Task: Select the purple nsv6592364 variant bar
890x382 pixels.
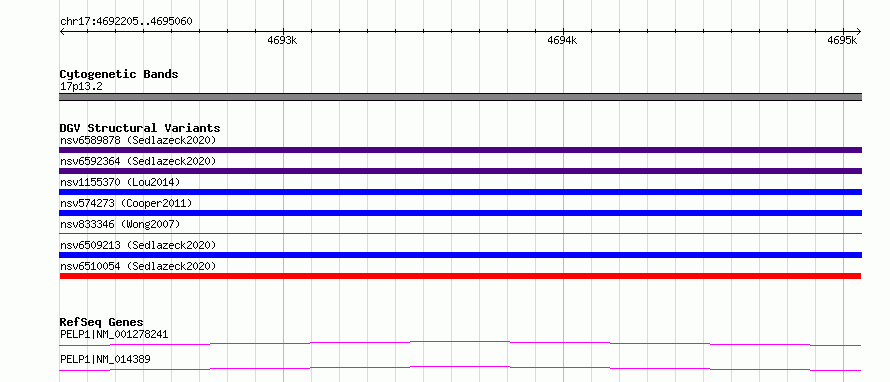Action: (460, 171)
